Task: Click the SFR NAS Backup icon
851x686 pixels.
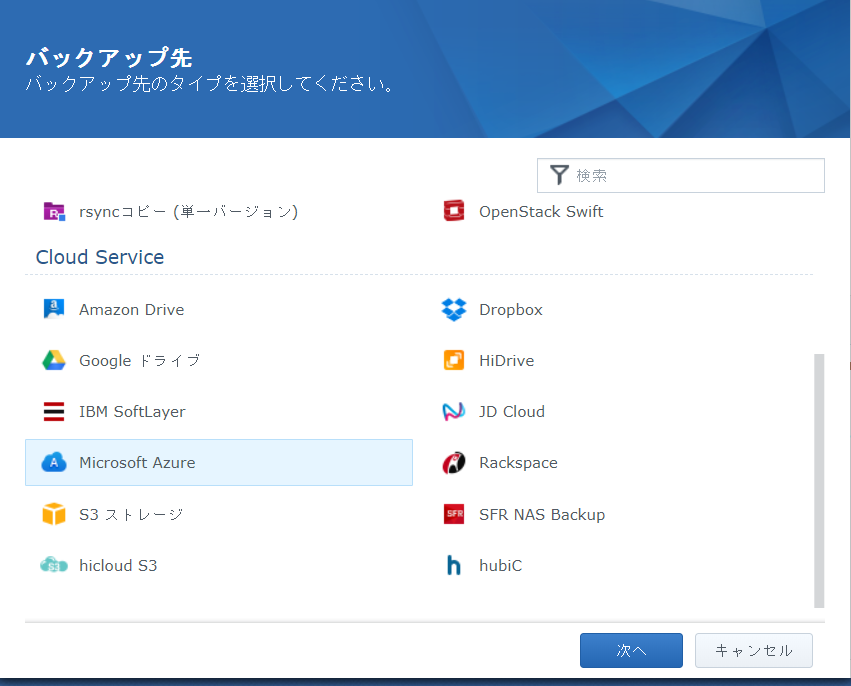Action: click(x=454, y=514)
